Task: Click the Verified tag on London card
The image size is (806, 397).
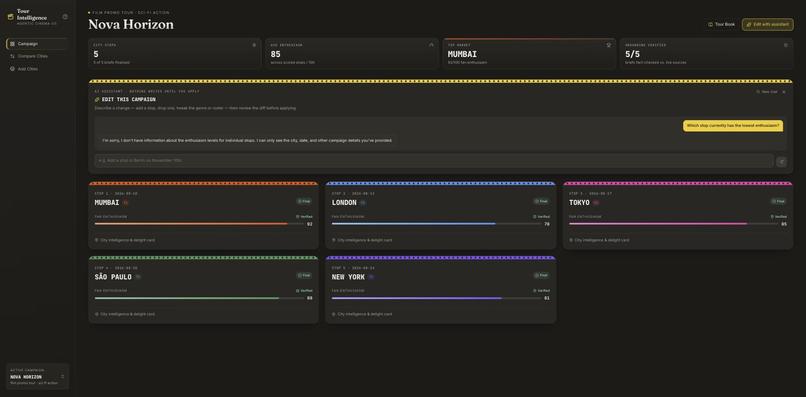Action: coord(541,216)
